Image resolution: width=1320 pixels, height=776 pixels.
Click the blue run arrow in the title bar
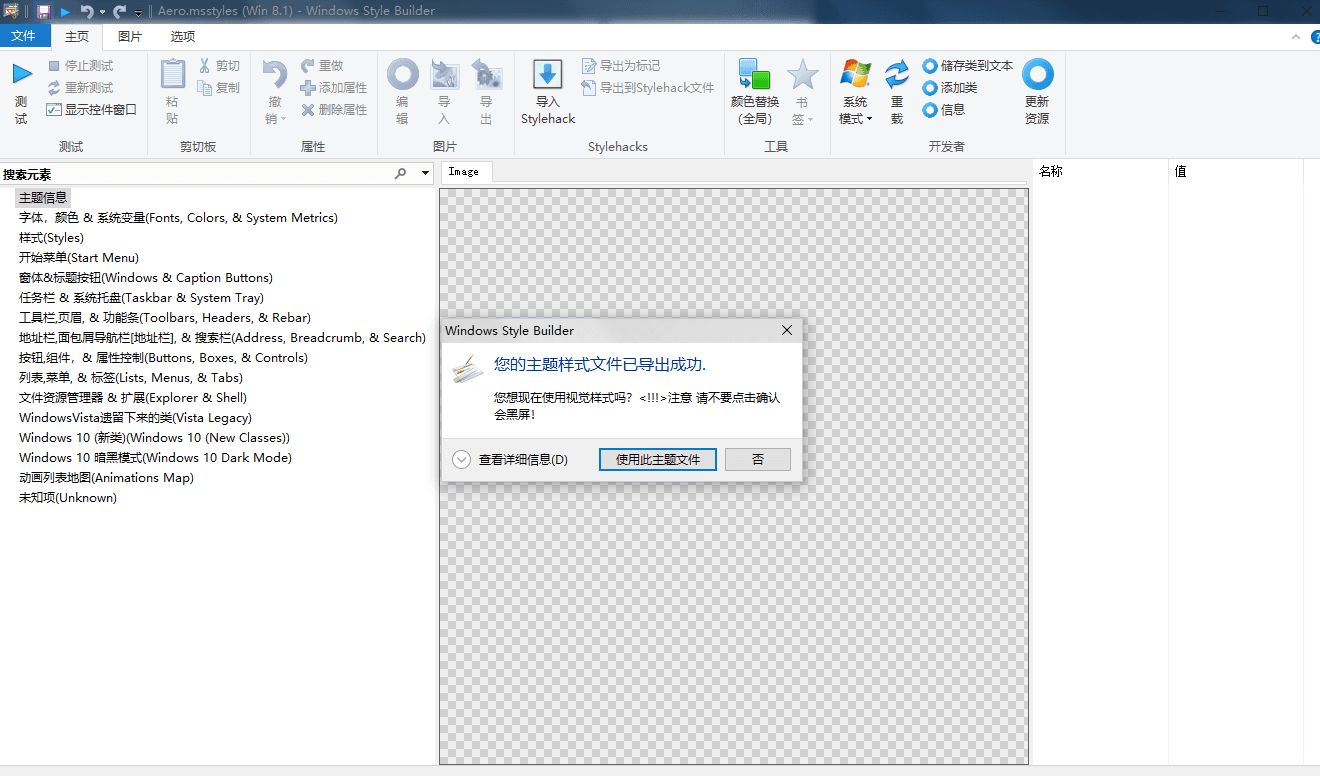pos(65,11)
